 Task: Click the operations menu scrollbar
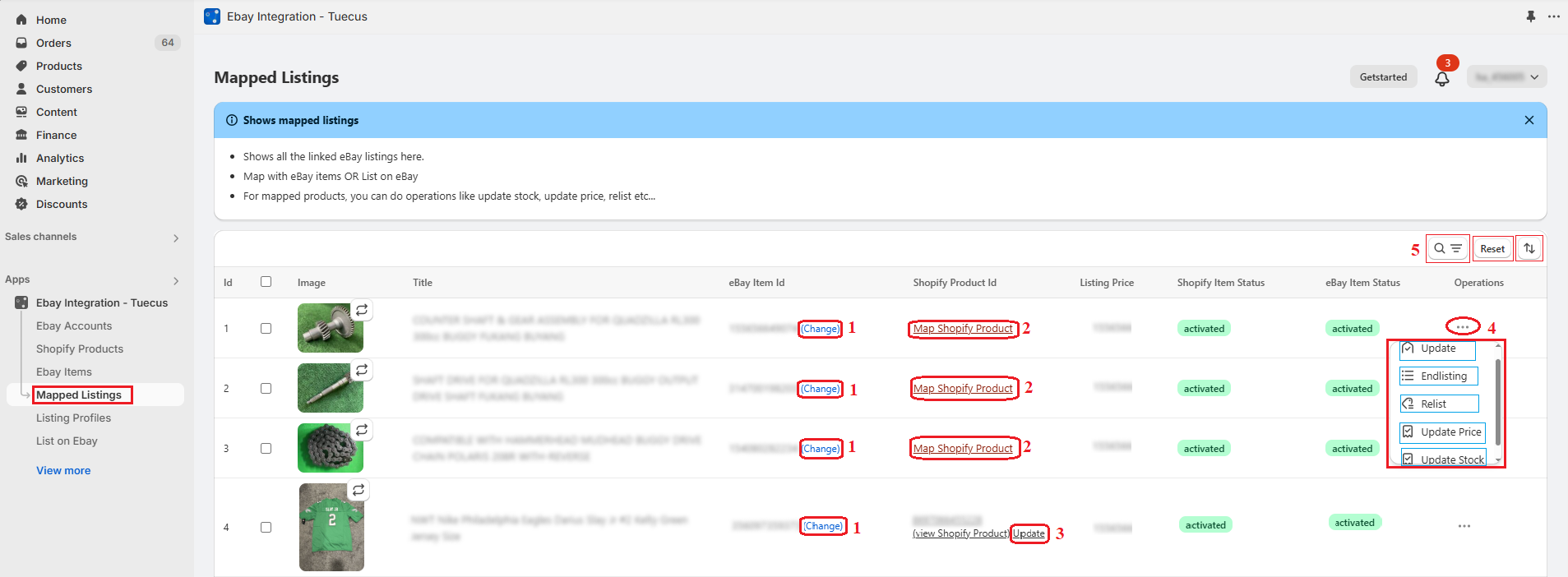click(1498, 403)
